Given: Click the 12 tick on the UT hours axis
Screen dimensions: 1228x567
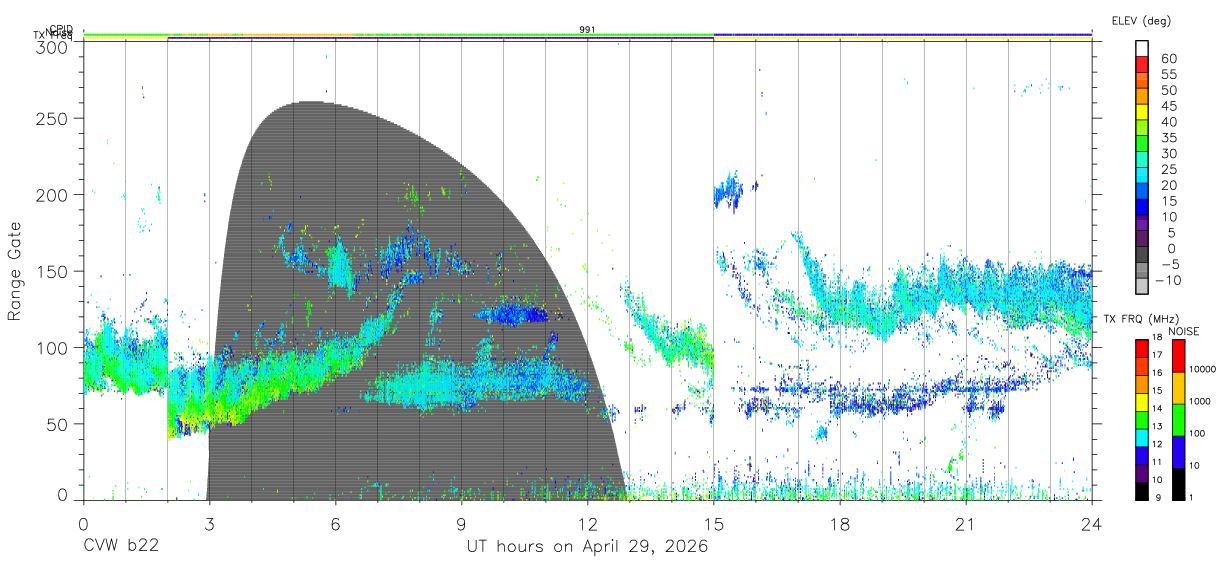Looking at the screenshot, I should click(587, 524).
